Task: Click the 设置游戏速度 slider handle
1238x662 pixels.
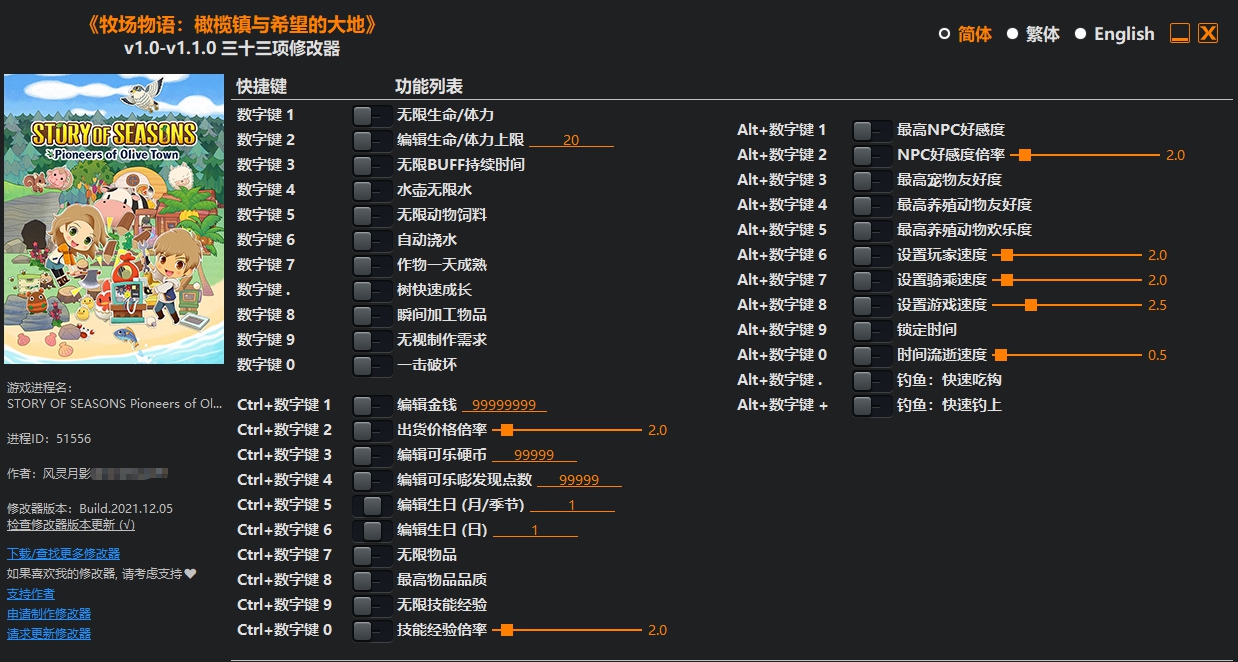Action: [x=1031, y=304]
